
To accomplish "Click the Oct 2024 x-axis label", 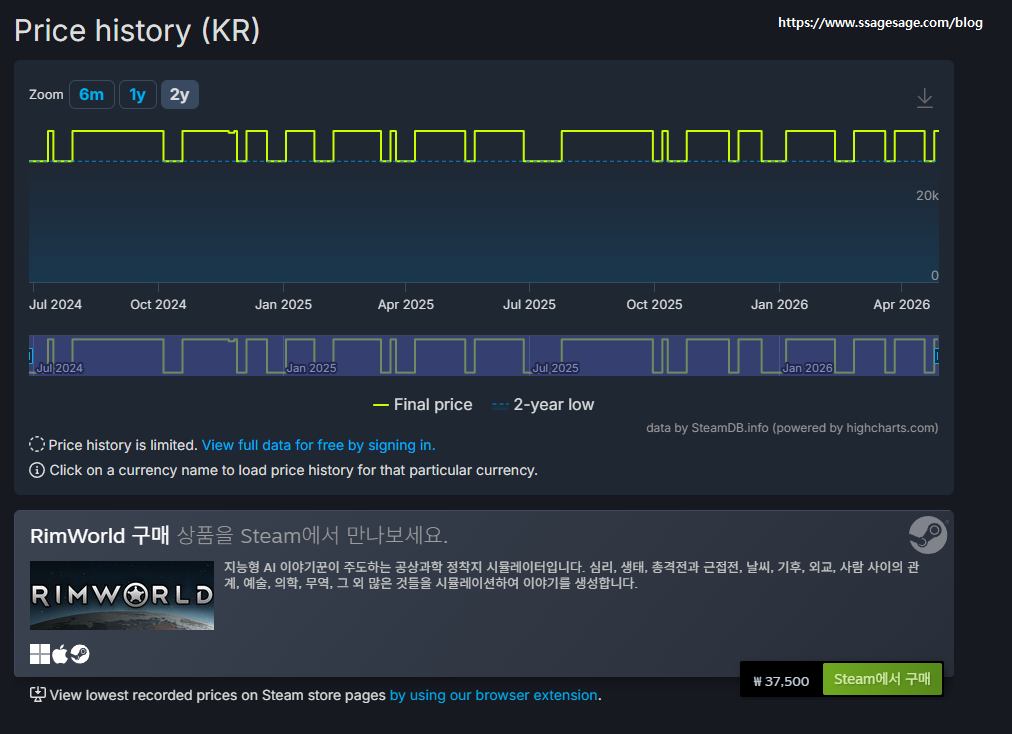I will (158, 305).
